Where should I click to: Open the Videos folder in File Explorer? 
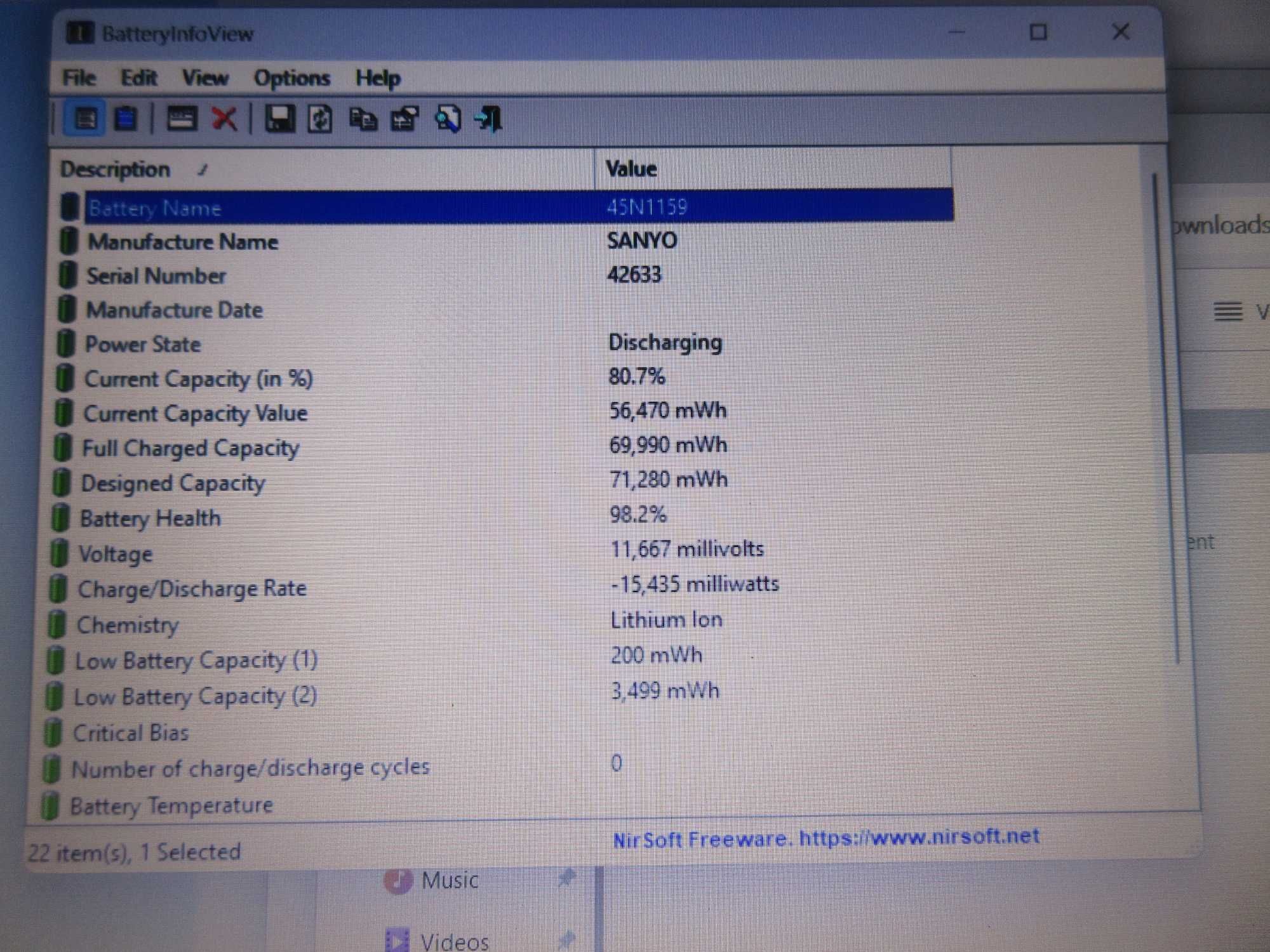(x=455, y=941)
